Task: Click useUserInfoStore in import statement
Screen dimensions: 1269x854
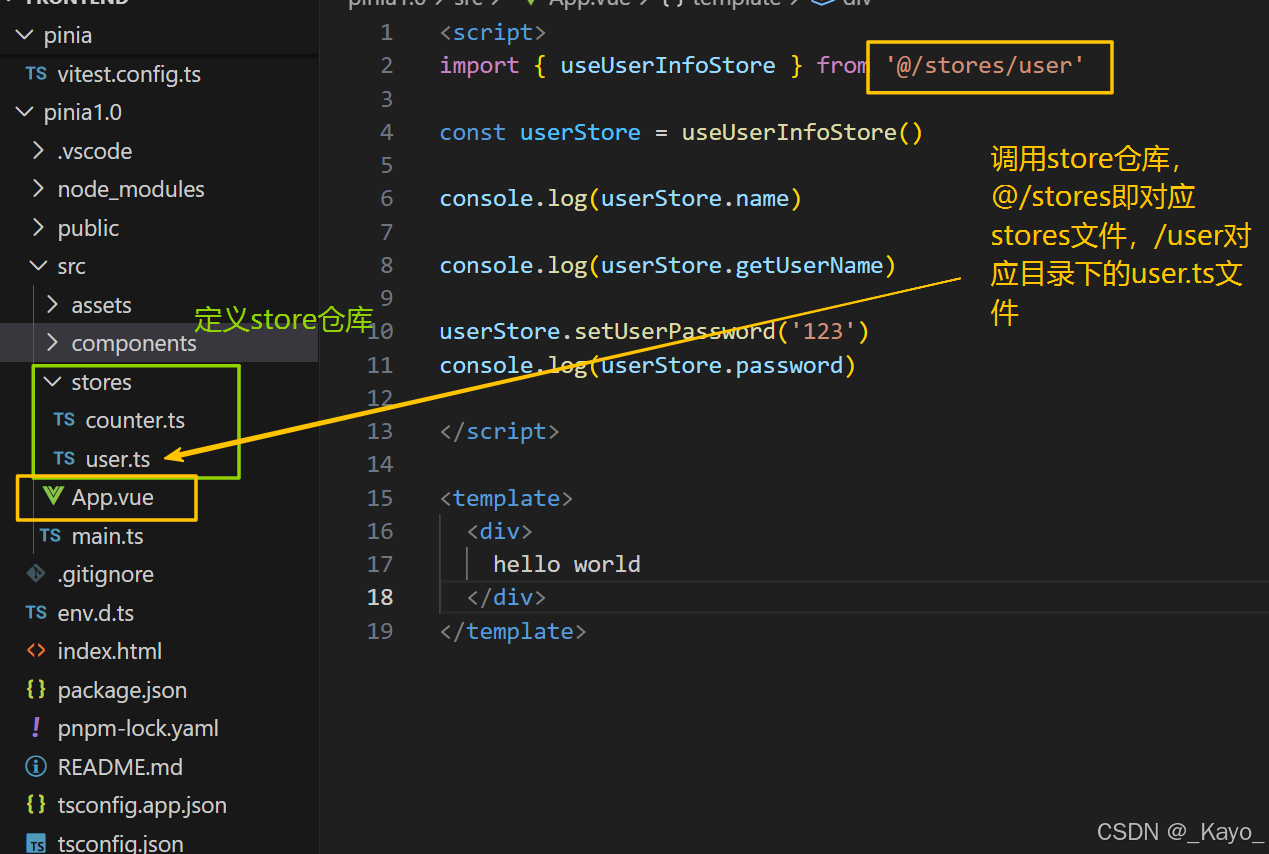Action: [668, 66]
